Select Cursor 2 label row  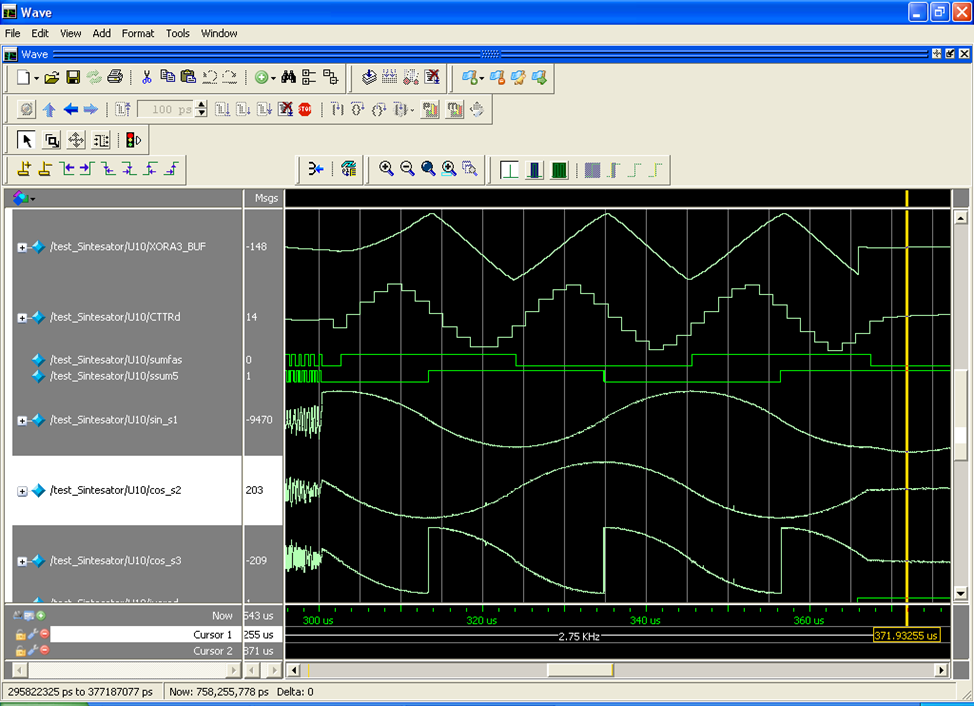click(145, 651)
